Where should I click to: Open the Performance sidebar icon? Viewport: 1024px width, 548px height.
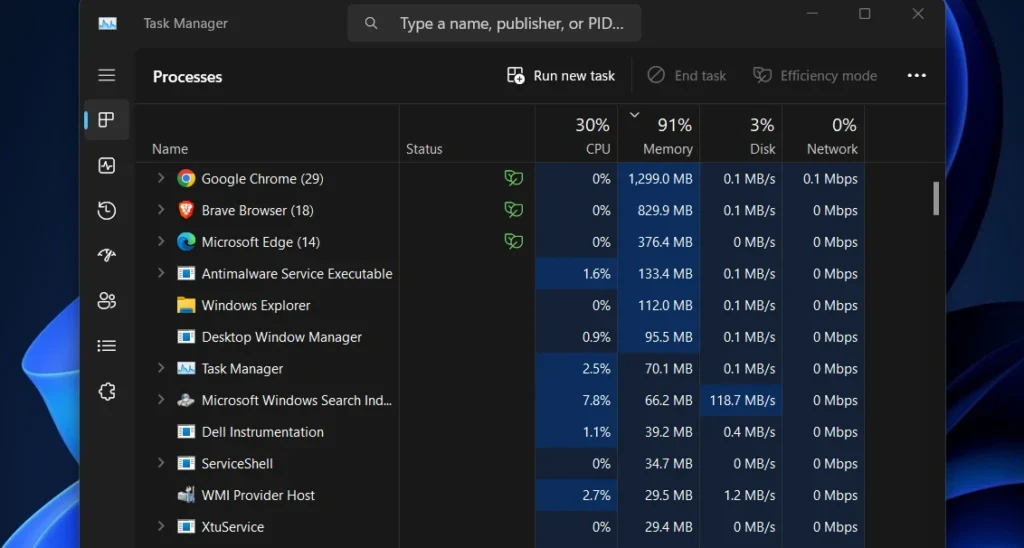[106, 165]
